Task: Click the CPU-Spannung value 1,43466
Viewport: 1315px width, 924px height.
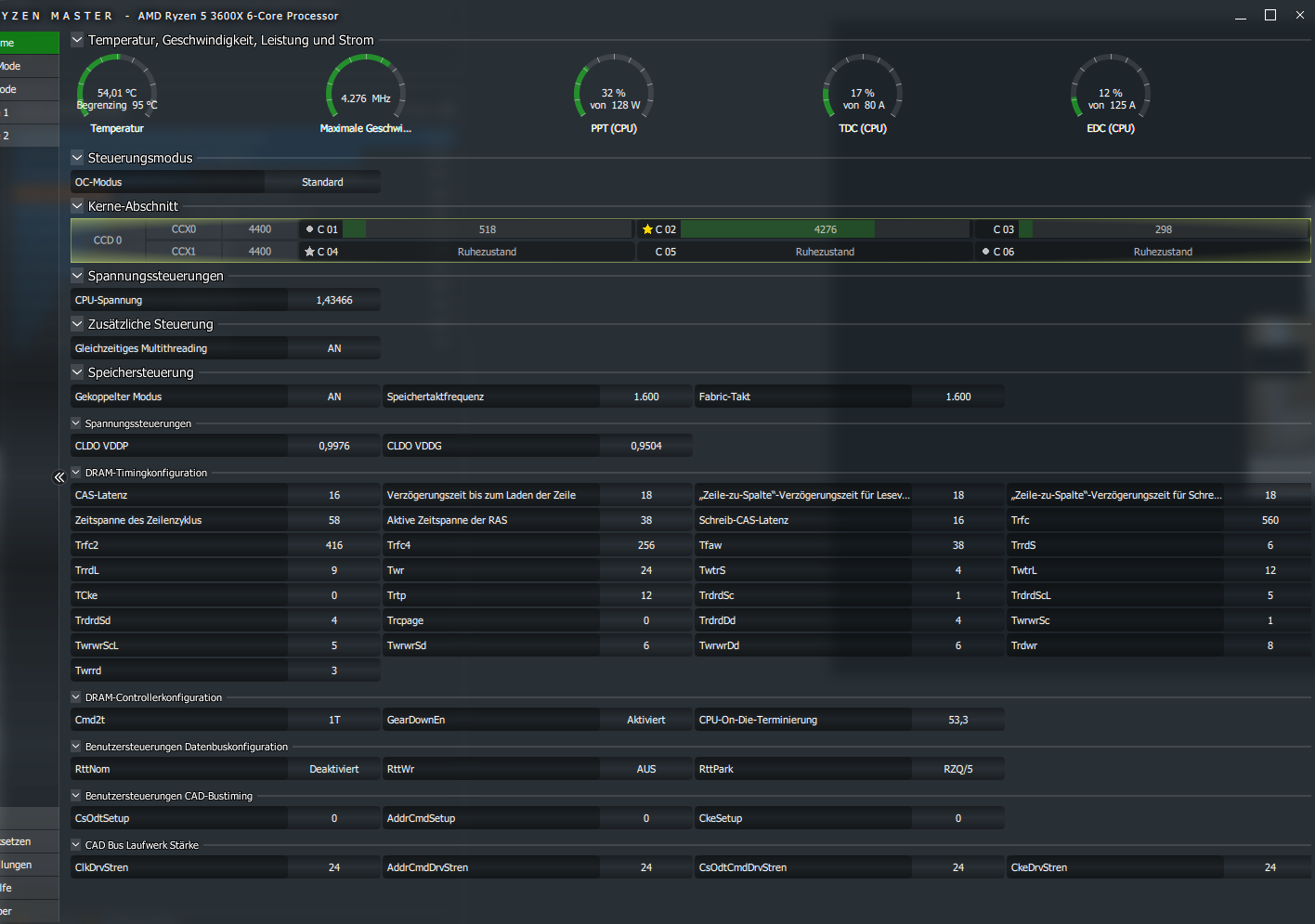Action: pos(334,300)
